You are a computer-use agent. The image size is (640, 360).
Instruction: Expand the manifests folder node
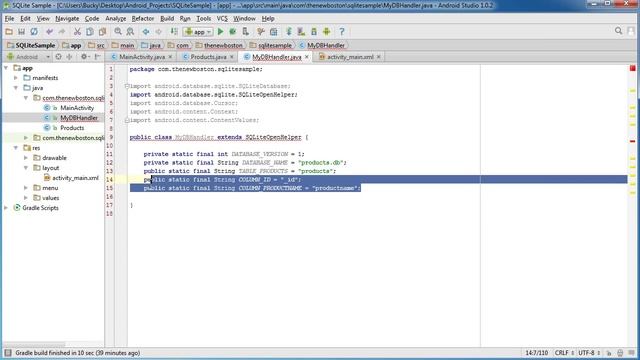click(16, 78)
